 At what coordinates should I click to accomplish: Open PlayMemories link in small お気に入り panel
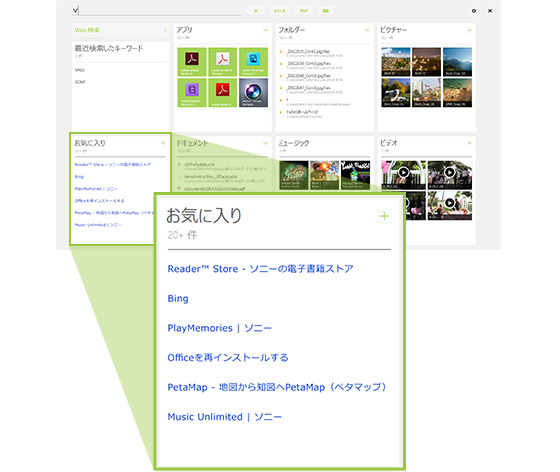(96, 189)
